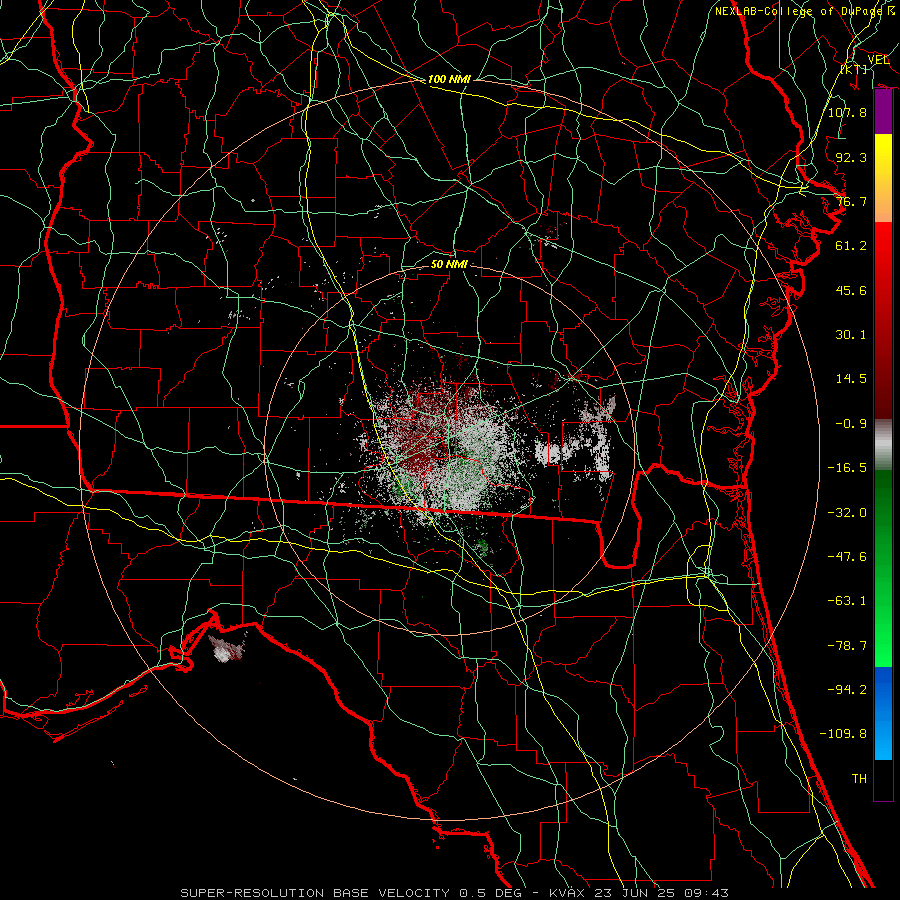Select the -16.5 legend value
The width and height of the screenshot is (900, 900).
point(847,468)
